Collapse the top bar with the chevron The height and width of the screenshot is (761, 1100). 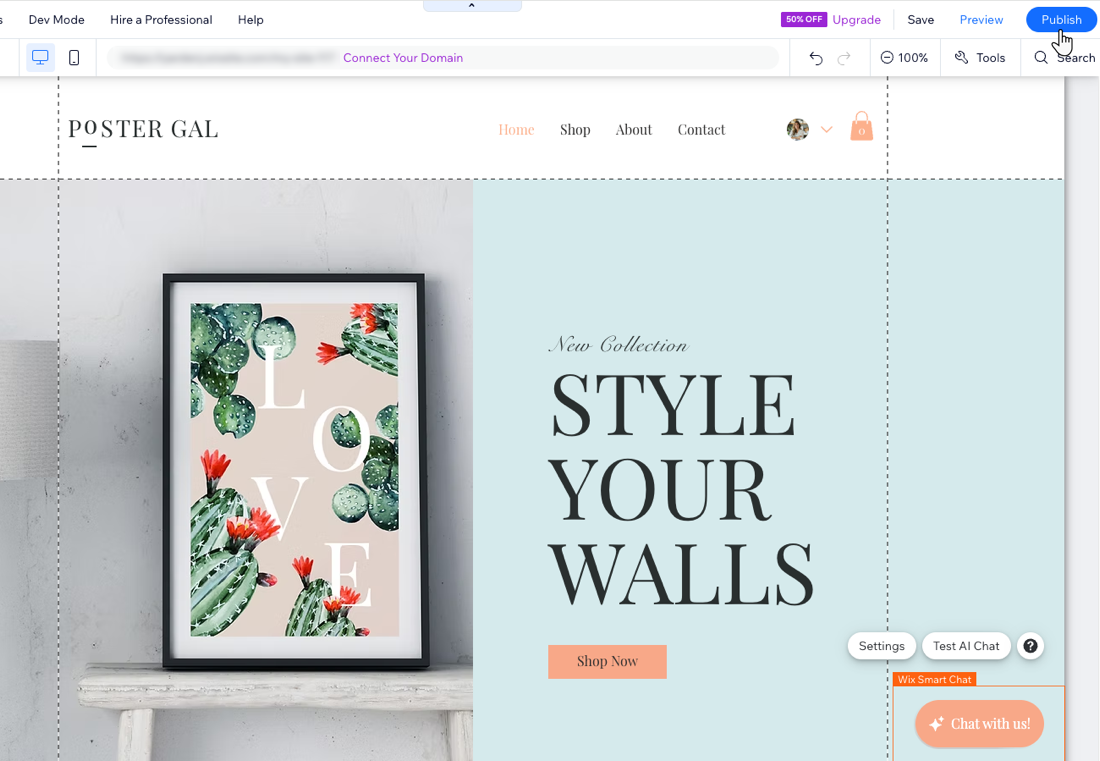[471, 6]
